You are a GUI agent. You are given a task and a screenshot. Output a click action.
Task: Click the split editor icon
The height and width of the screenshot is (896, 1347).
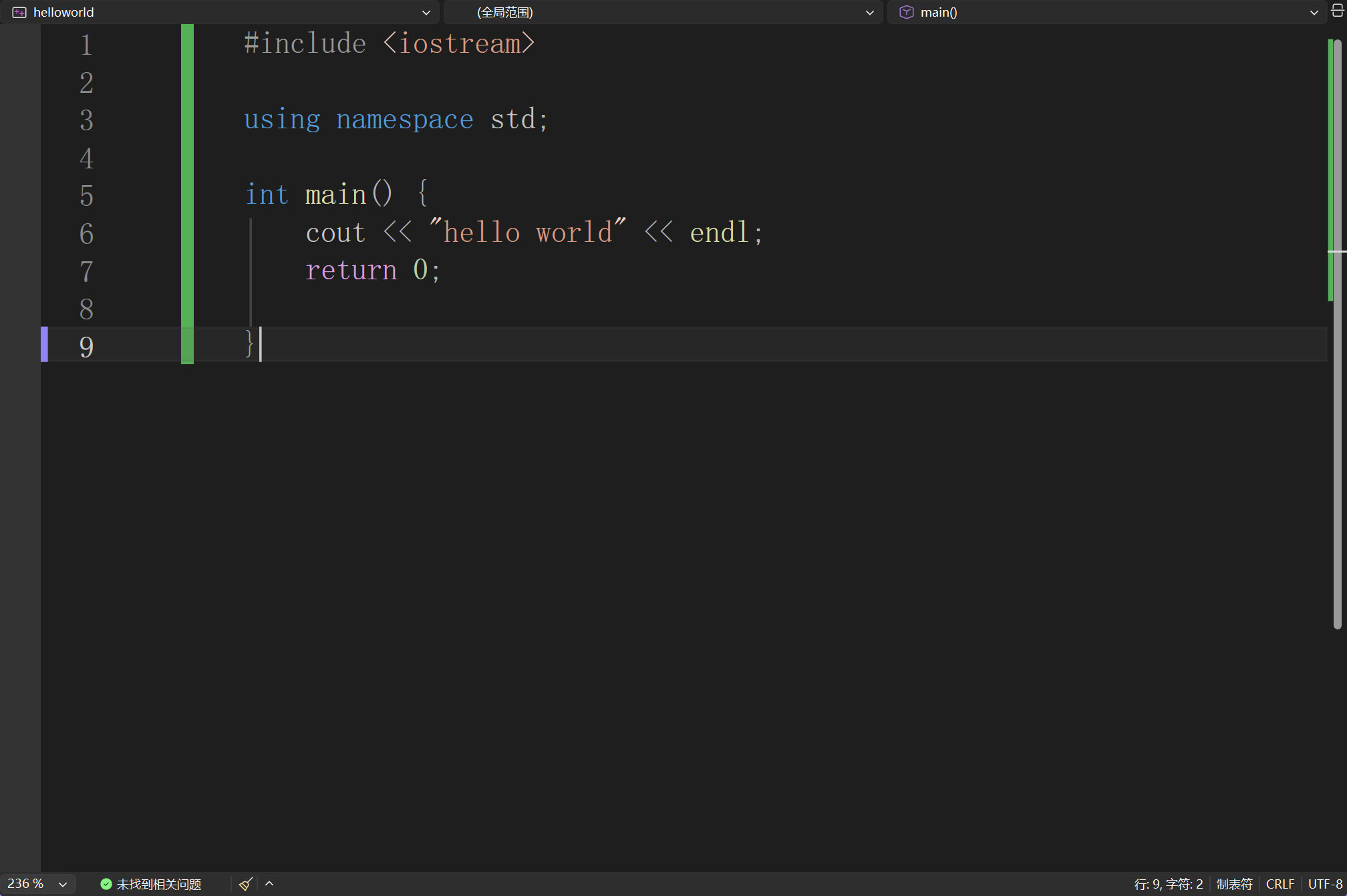click(1338, 11)
